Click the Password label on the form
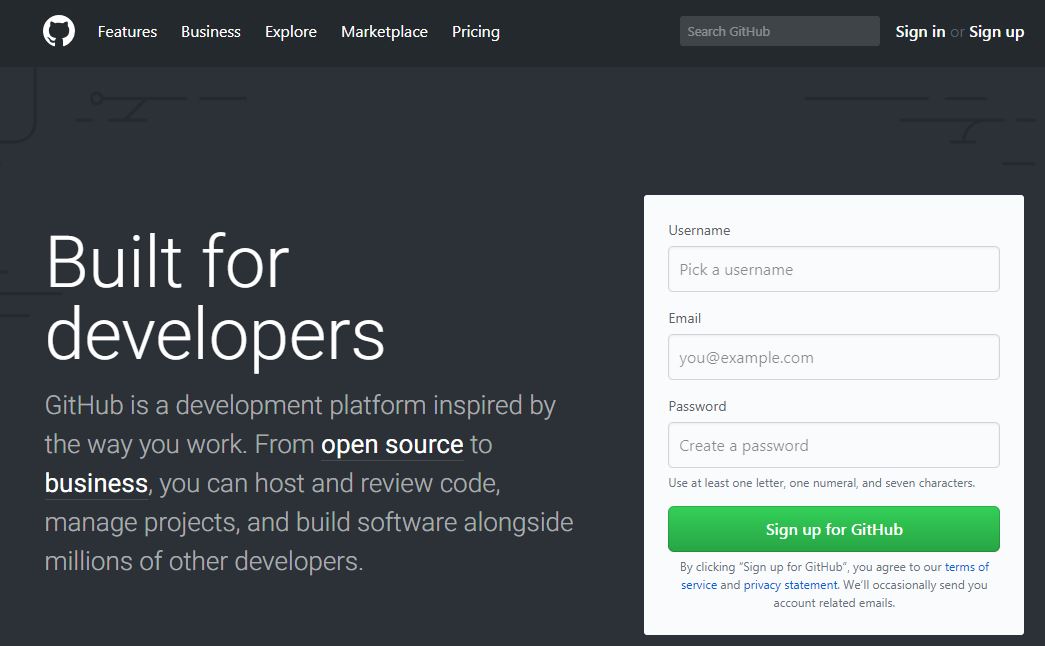 697,406
